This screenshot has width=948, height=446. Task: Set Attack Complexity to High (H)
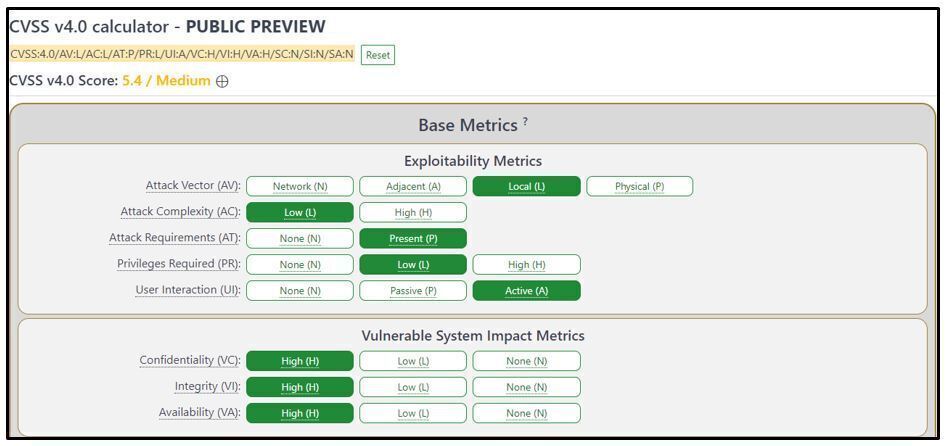coord(413,212)
